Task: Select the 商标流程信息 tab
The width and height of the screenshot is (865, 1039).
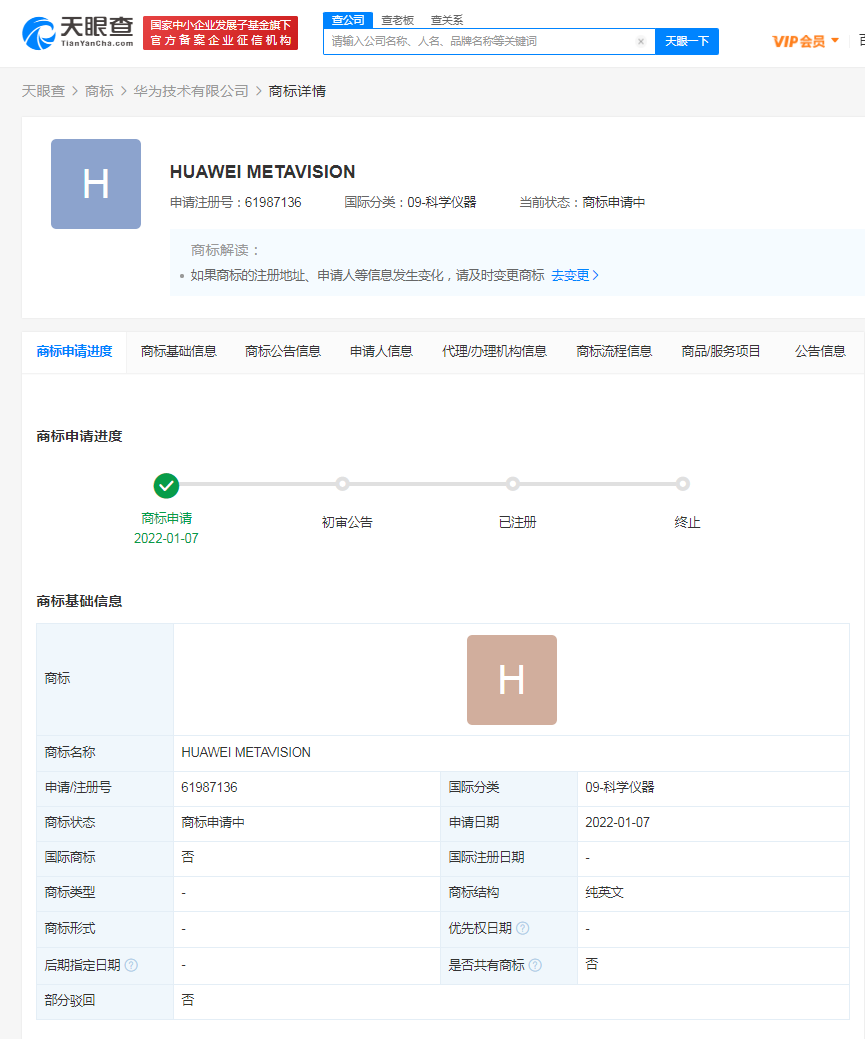Action: click(614, 352)
